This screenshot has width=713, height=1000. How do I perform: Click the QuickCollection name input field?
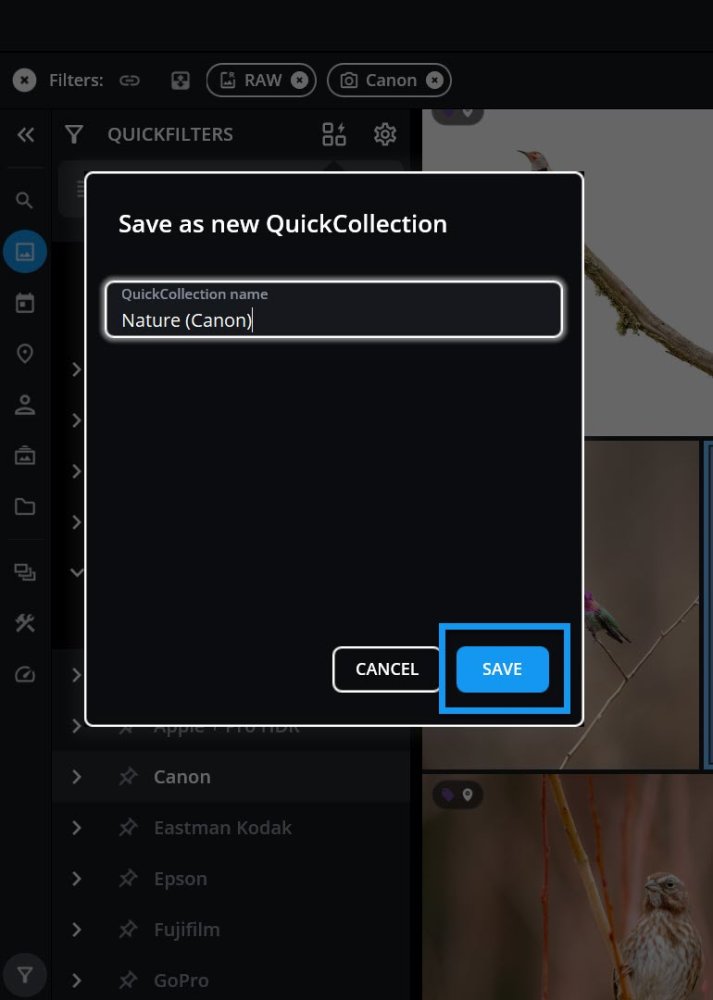click(x=334, y=309)
